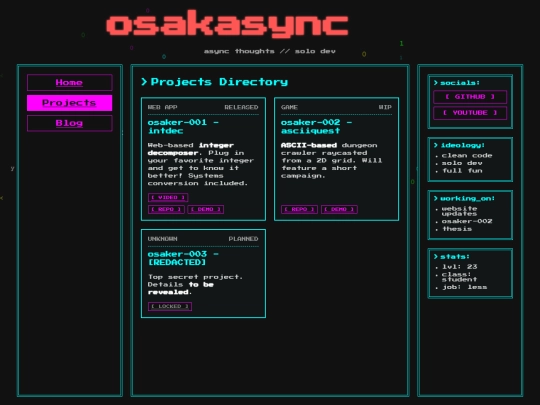Image resolution: width=540 pixels, height=405 pixels.
Task: Click the WIP status label
Action: point(385,107)
